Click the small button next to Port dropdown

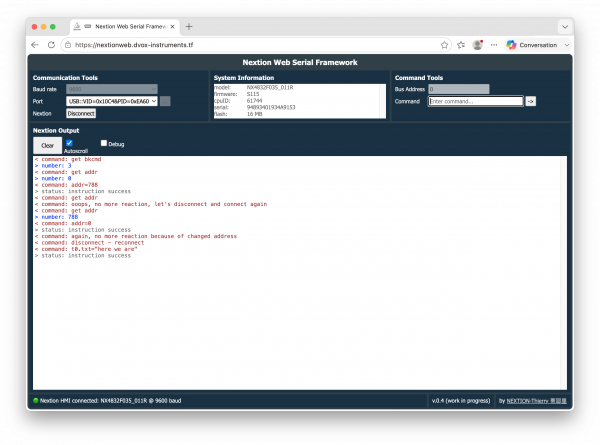click(165, 101)
